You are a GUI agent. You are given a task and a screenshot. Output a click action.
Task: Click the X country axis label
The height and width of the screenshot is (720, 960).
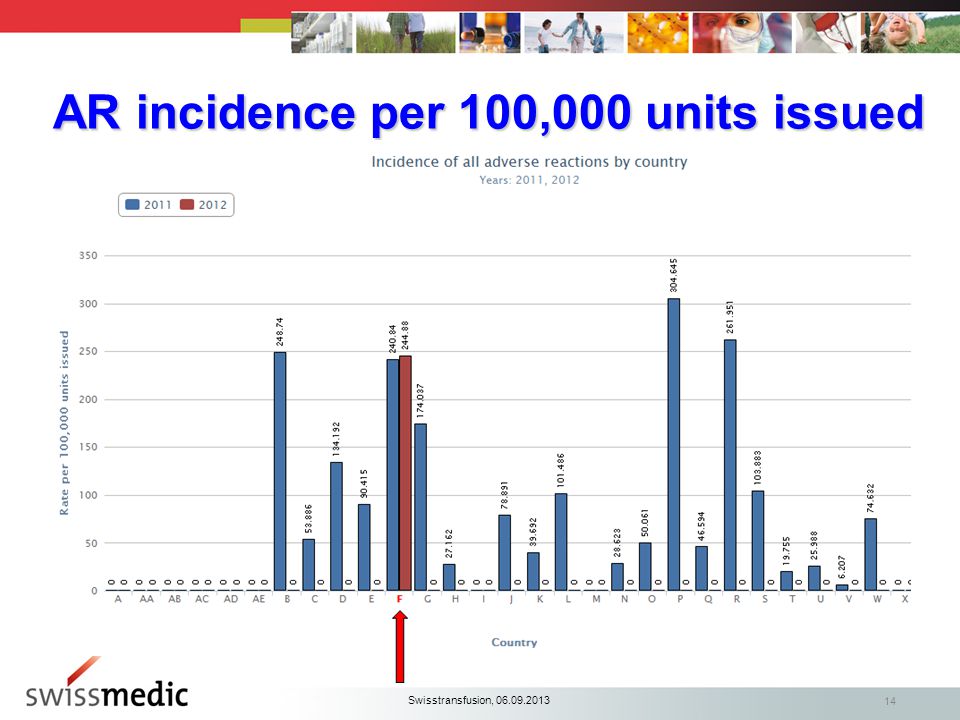(x=905, y=599)
